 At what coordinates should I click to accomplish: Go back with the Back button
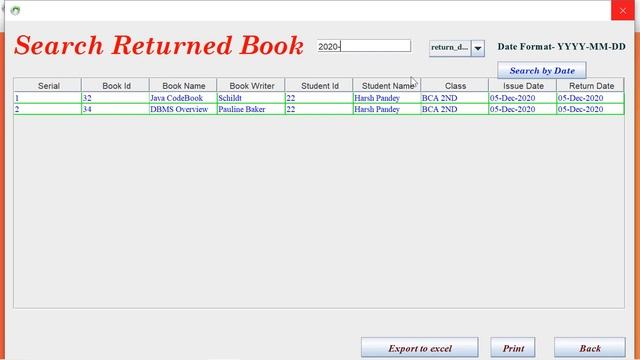(x=590, y=348)
